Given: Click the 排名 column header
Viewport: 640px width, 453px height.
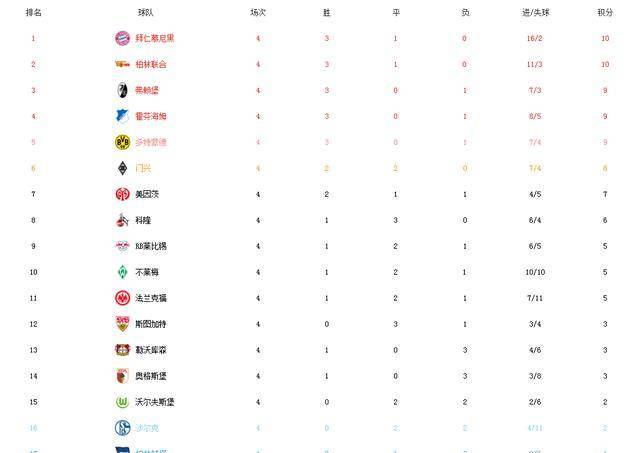Looking at the screenshot, I should (x=33, y=13).
